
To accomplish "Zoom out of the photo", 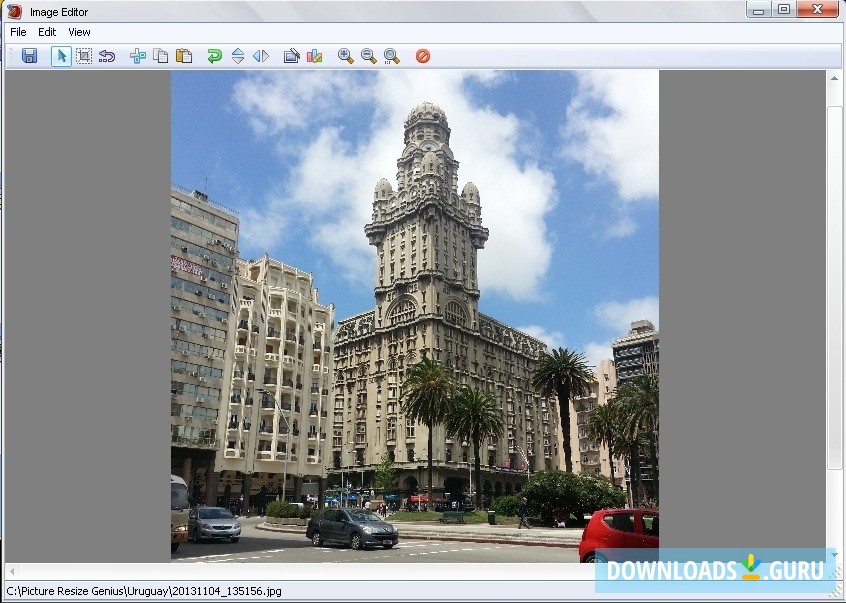I will coord(368,56).
